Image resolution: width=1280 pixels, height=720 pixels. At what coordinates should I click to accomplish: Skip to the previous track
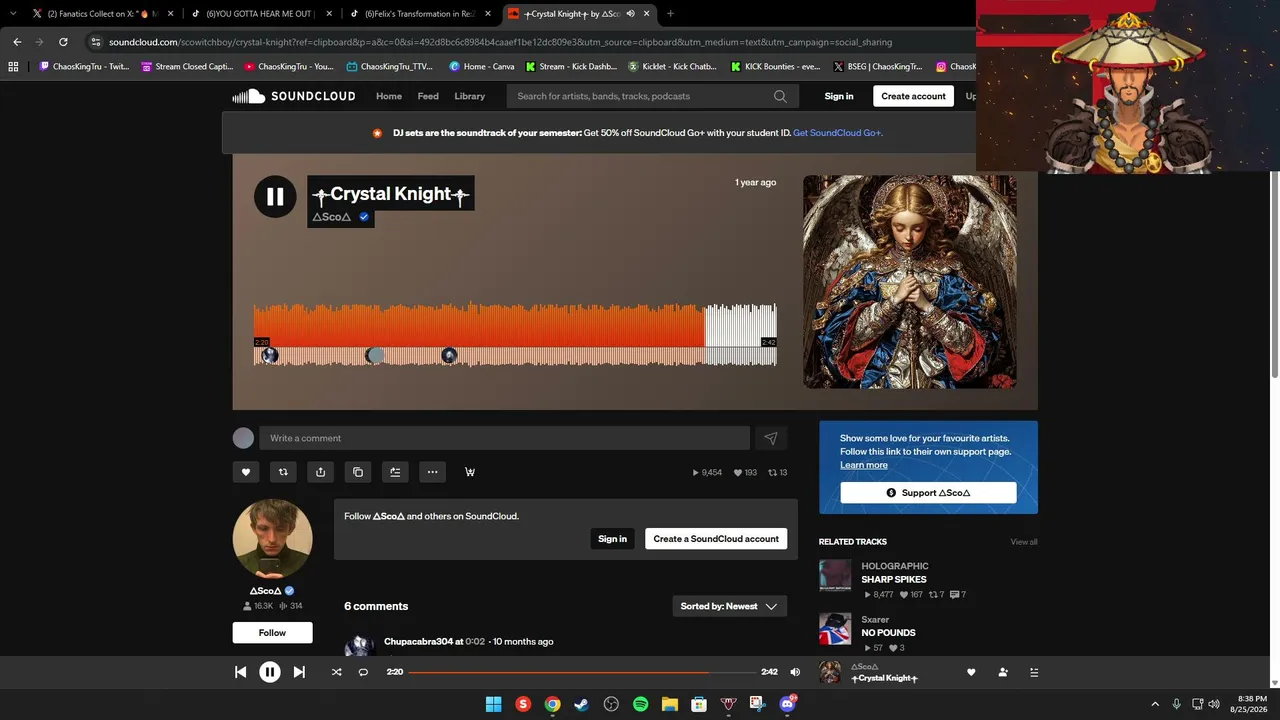pos(241,672)
